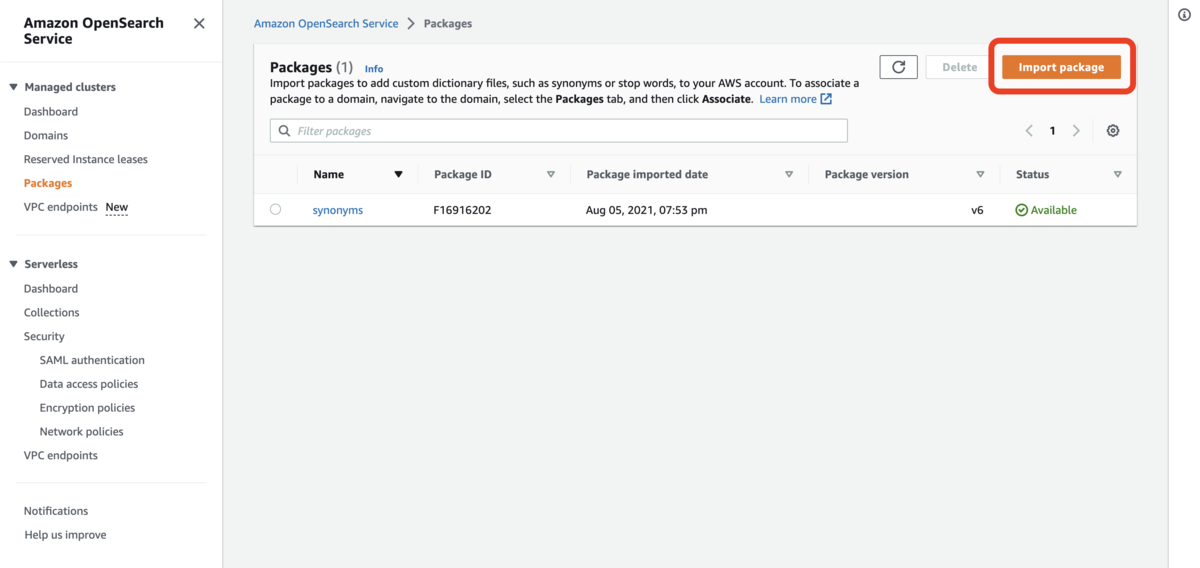Collapse the Serverless section
The width and height of the screenshot is (1200, 568).
pos(13,264)
